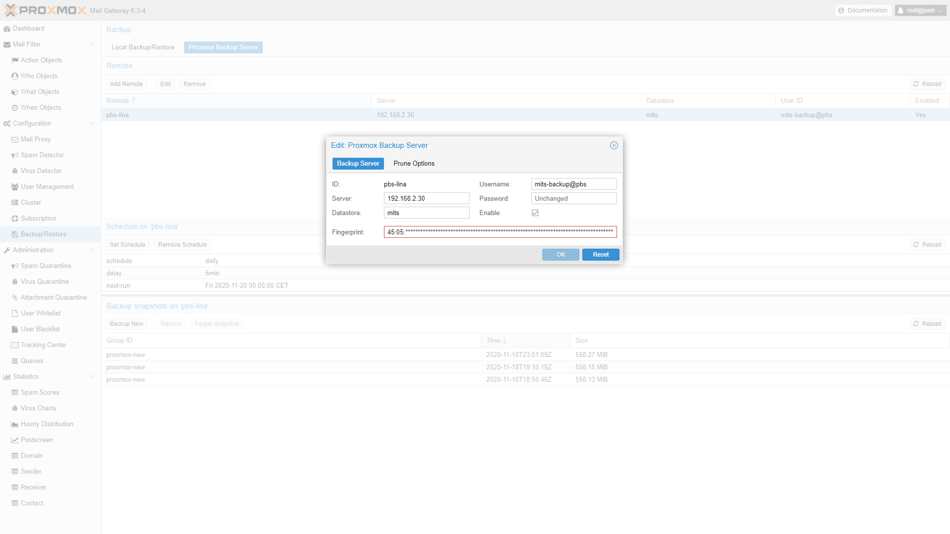This screenshot has width=950, height=534.
Task: Open the Local Backup/Restore tab
Action: 143,47
